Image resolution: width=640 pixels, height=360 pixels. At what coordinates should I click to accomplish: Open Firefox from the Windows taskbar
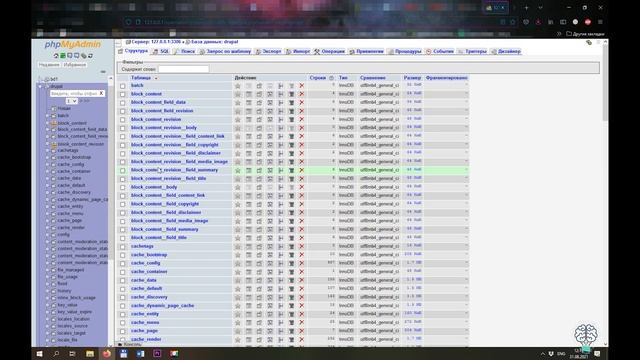coord(107,353)
